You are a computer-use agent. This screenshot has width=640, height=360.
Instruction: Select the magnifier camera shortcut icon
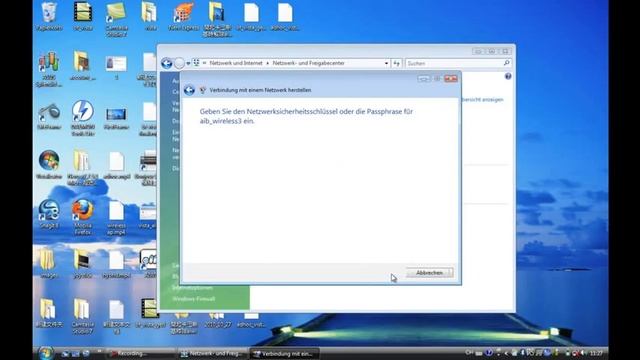tap(49, 116)
